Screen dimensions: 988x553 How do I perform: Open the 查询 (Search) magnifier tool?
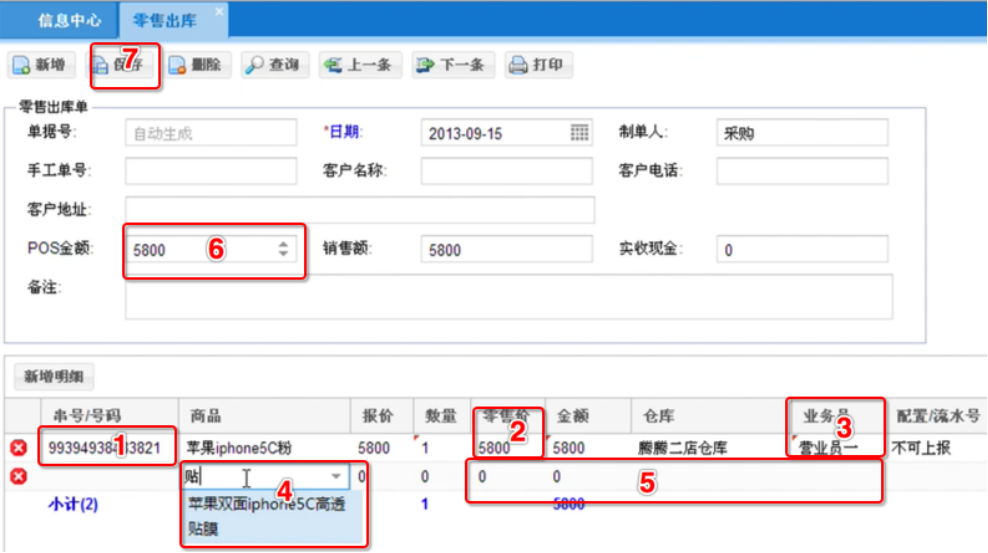pos(273,65)
